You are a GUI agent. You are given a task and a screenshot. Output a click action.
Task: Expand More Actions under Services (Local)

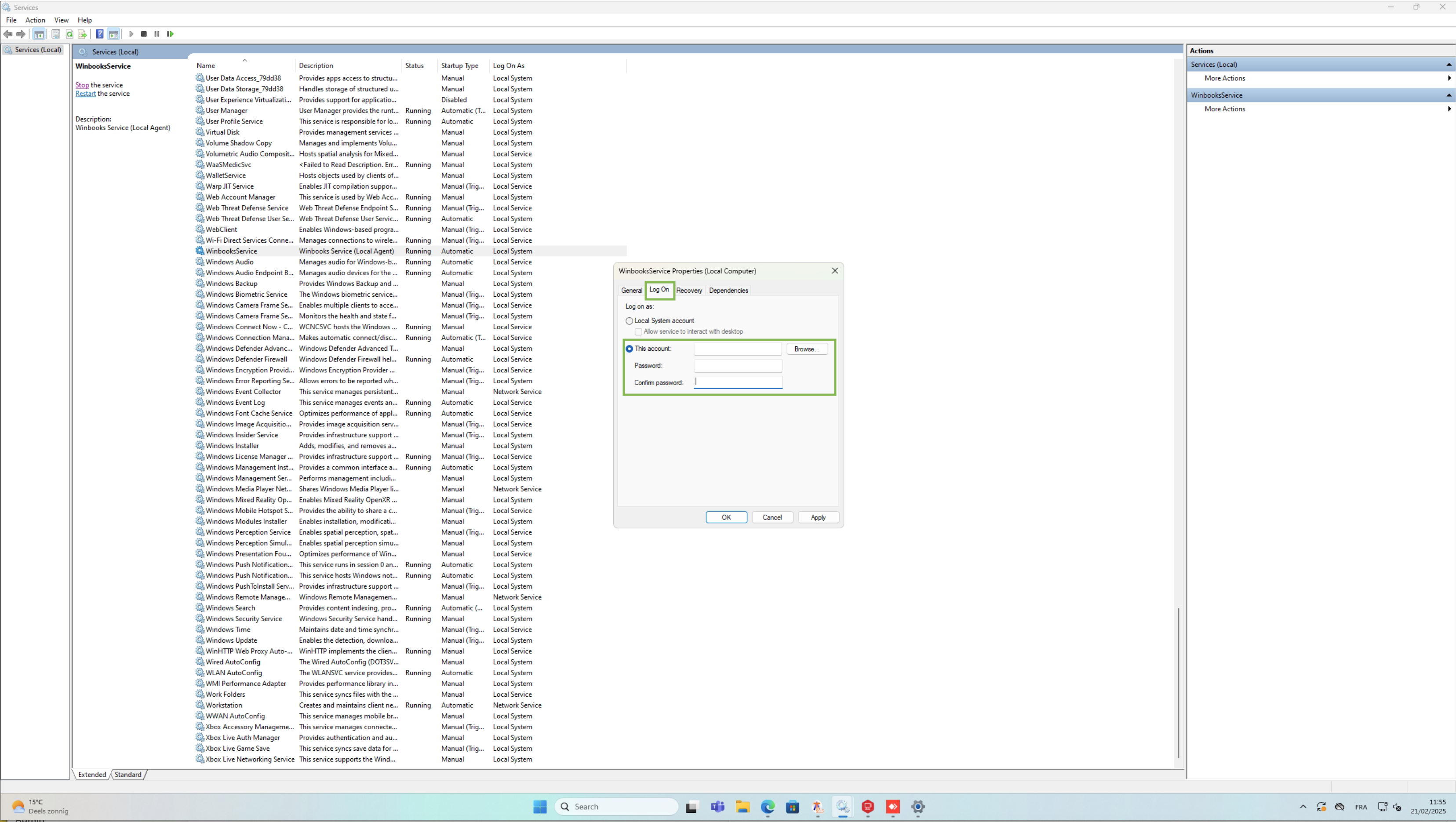point(1224,78)
